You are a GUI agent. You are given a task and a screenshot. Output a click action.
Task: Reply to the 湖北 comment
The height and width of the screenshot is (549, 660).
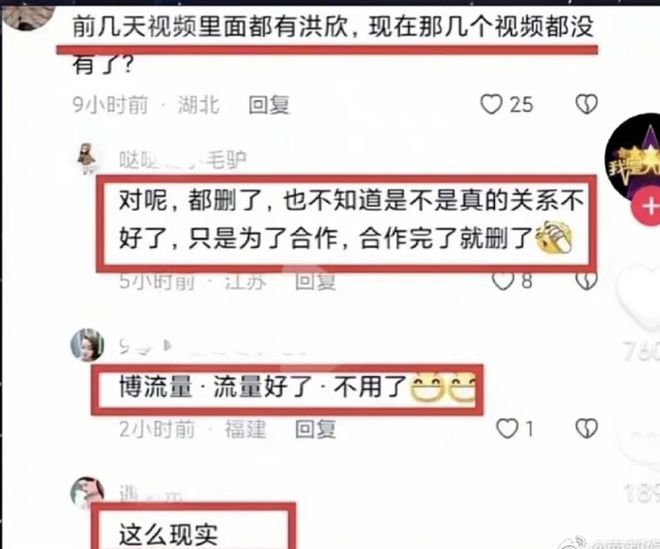(269, 104)
